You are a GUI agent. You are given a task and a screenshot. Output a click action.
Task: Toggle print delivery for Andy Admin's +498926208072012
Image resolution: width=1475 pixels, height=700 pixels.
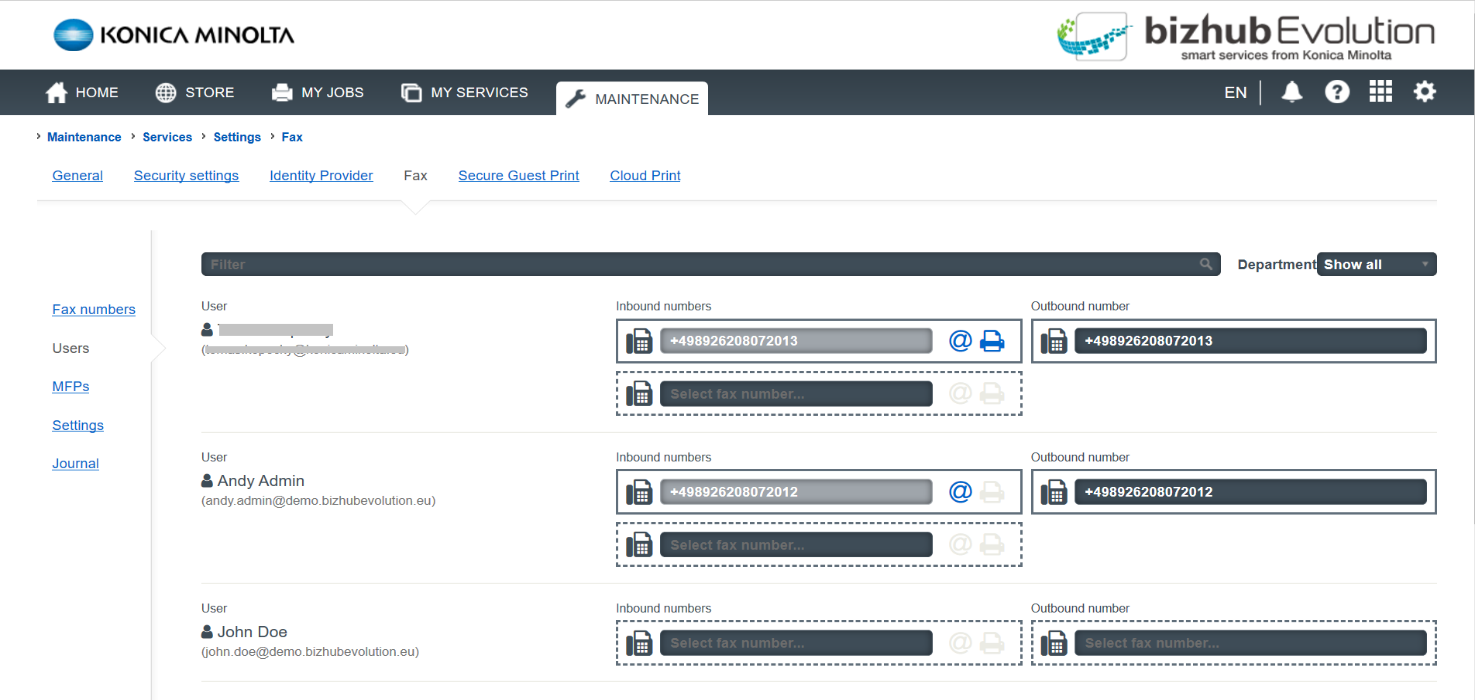click(x=992, y=492)
